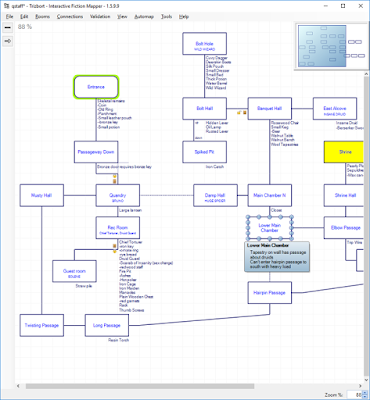This screenshot has height=400, width=370.
Task: Select the yellow Shrine room
Action: [x=344, y=152]
